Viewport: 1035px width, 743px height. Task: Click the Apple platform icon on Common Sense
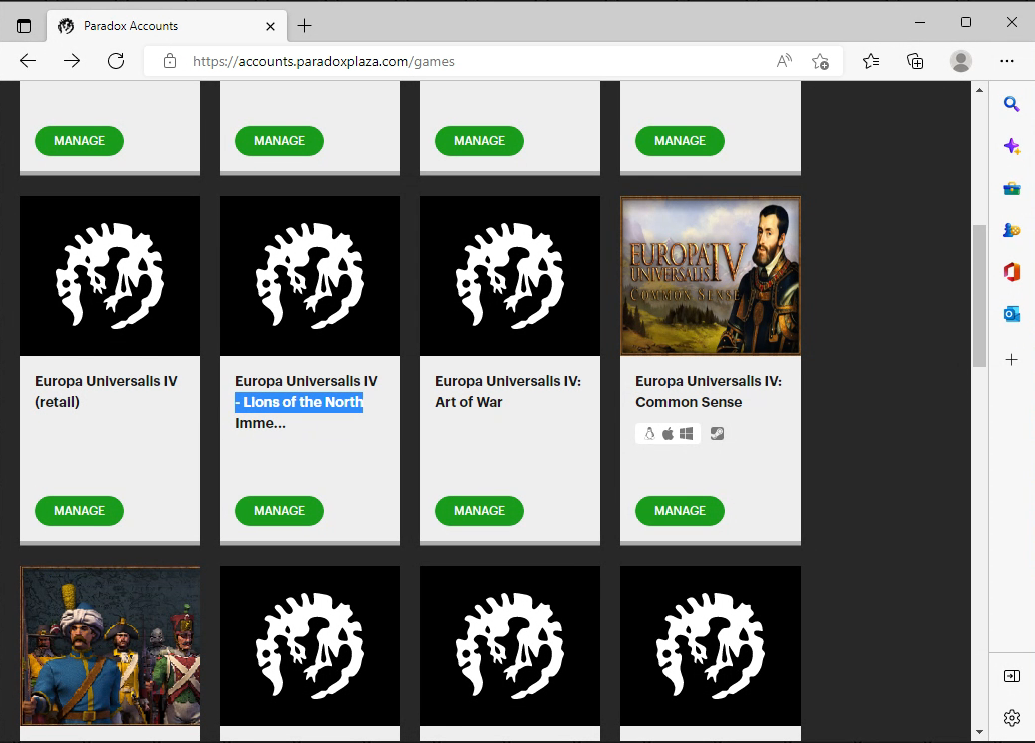pyautogui.click(x=668, y=434)
